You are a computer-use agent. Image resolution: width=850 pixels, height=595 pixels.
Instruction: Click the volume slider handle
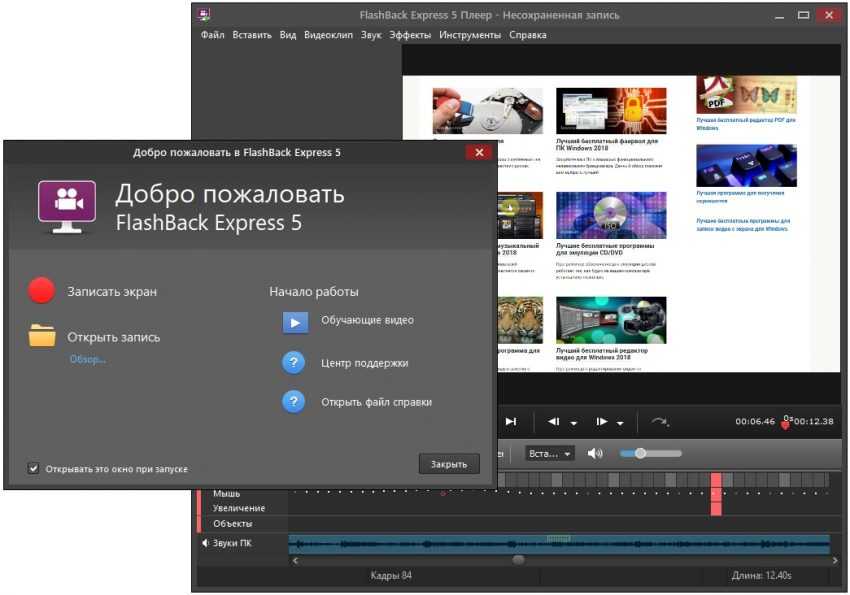(640, 453)
